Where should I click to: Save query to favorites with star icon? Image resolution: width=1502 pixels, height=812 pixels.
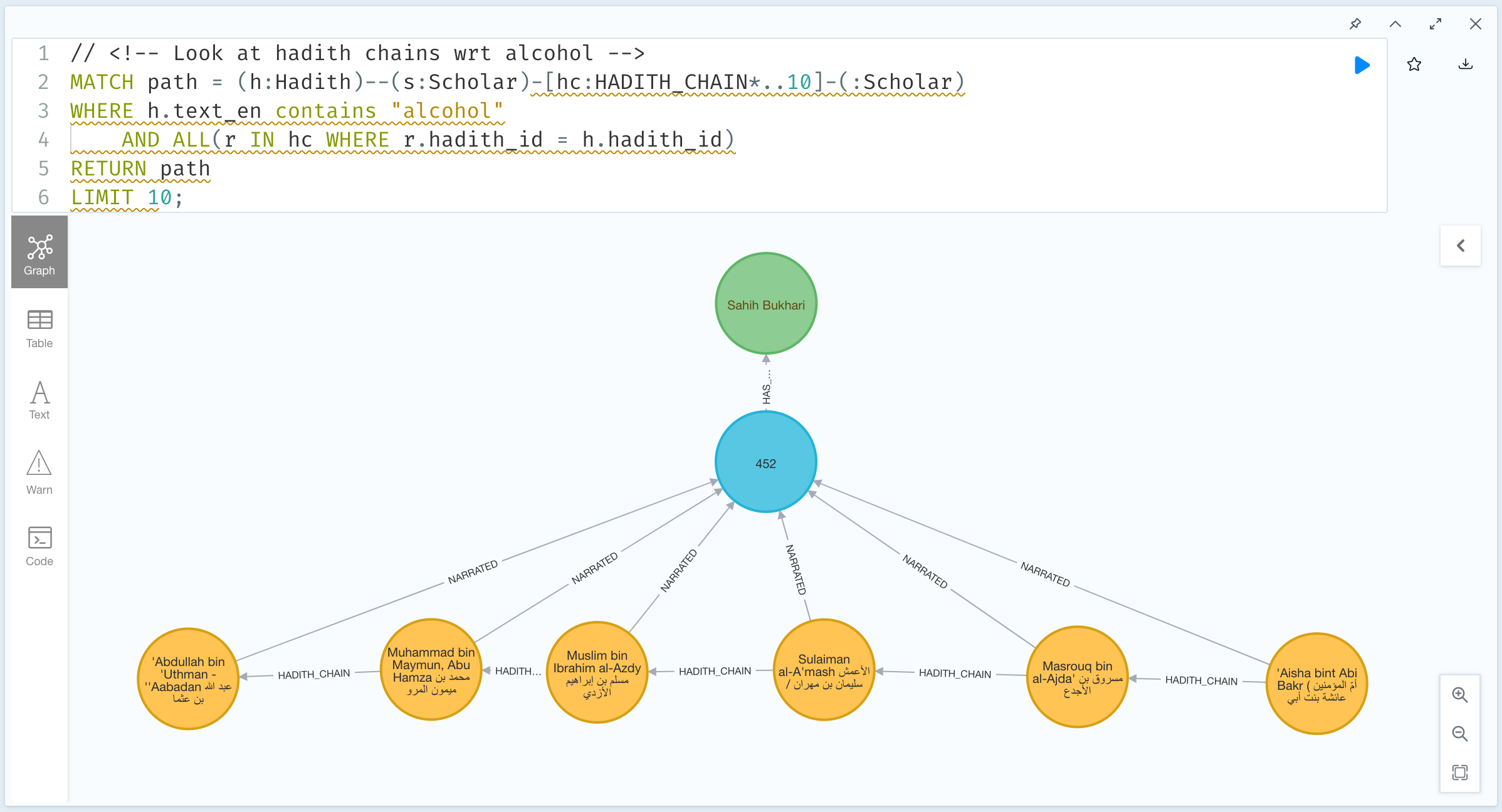coord(1414,65)
